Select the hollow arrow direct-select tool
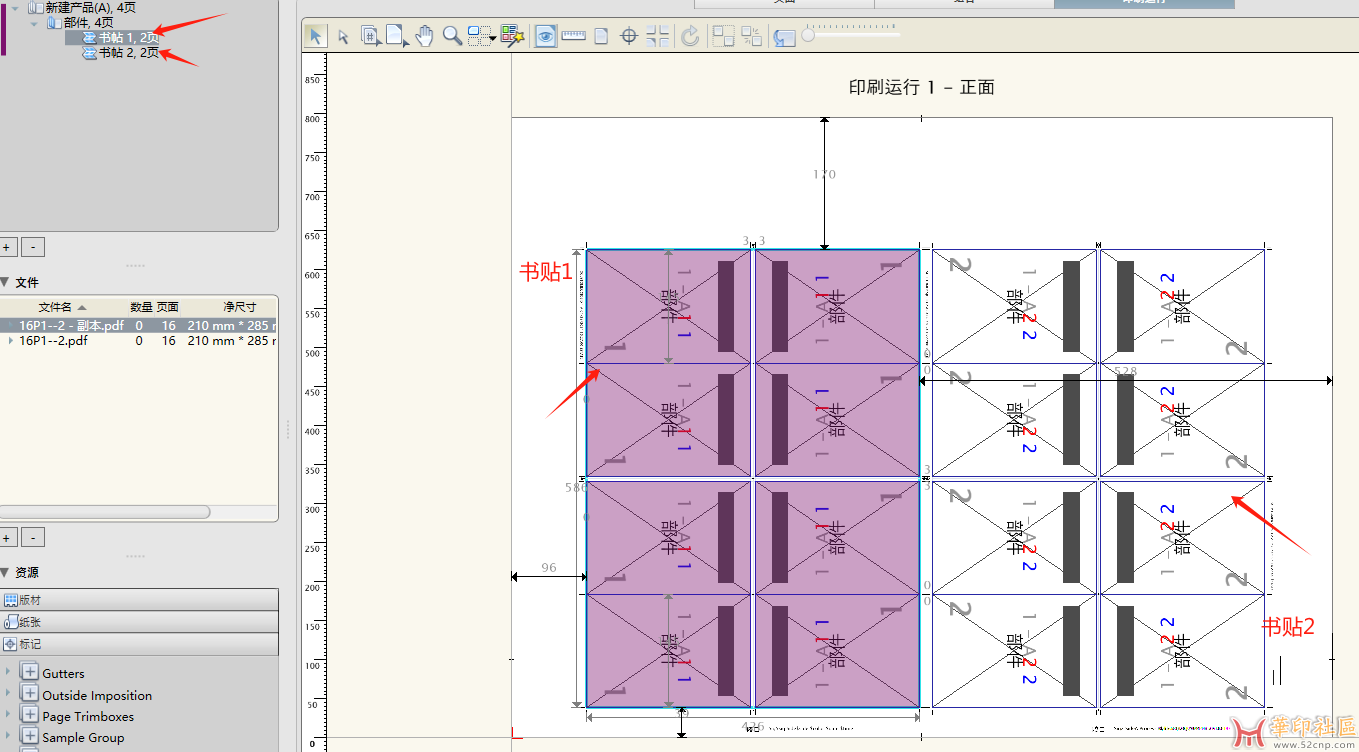The width and height of the screenshot is (1359, 752). (x=343, y=37)
